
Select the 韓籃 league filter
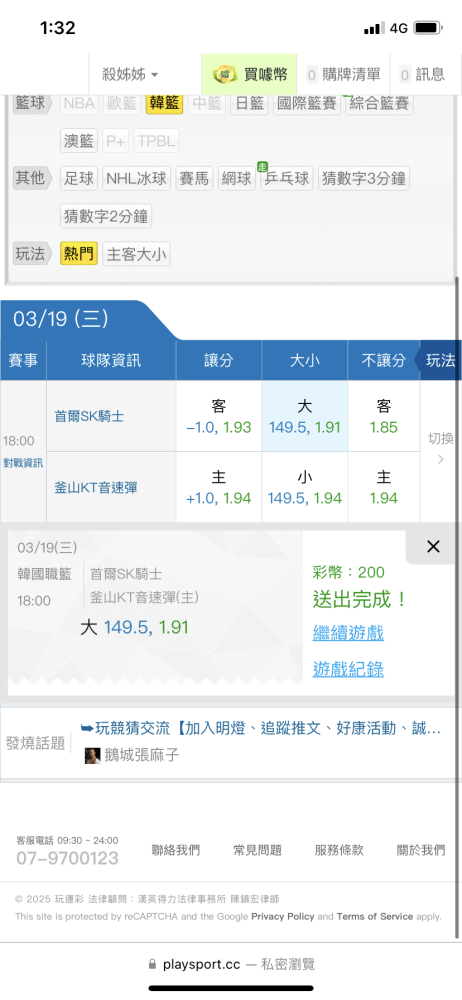(165, 103)
